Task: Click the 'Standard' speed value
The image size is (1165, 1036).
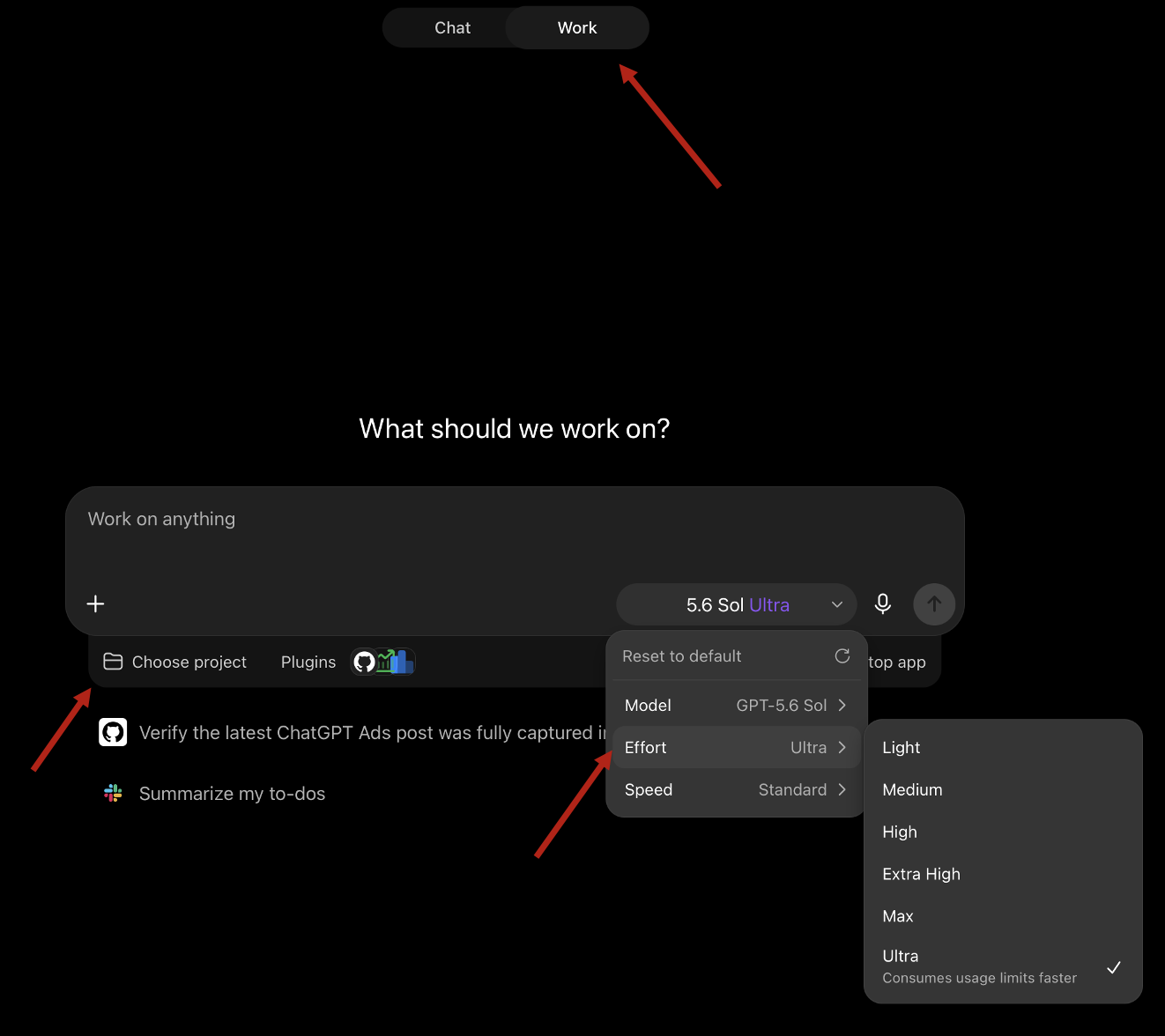Action: tap(792, 790)
